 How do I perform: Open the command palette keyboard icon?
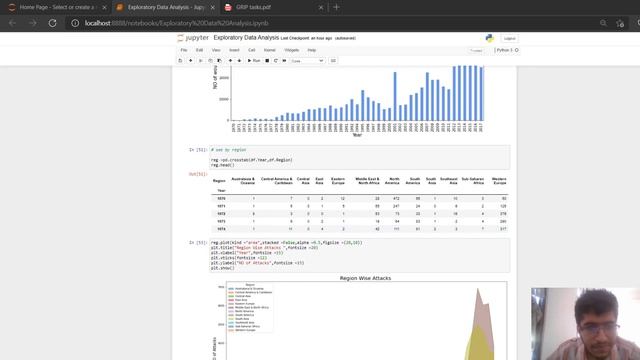[x=333, y=60]
